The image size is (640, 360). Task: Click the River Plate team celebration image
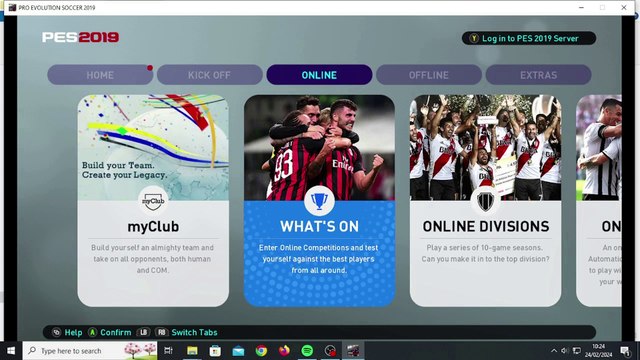[485, 147]
